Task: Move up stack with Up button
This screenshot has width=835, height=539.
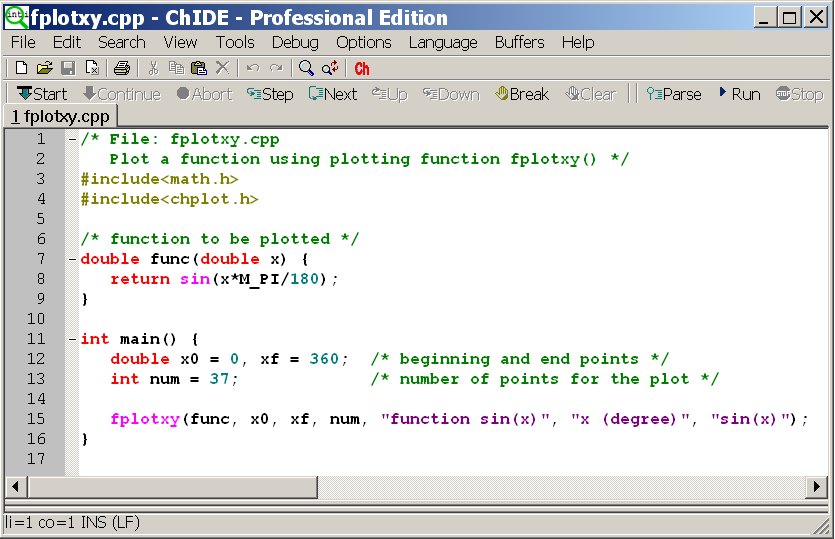Action: click(x=389, y=94)
